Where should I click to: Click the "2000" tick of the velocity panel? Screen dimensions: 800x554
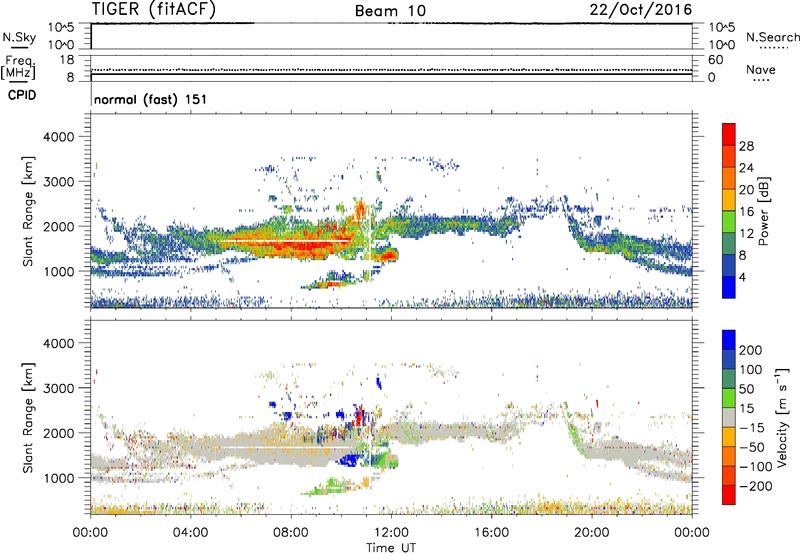pyautogui.click(x=58, y=433)
